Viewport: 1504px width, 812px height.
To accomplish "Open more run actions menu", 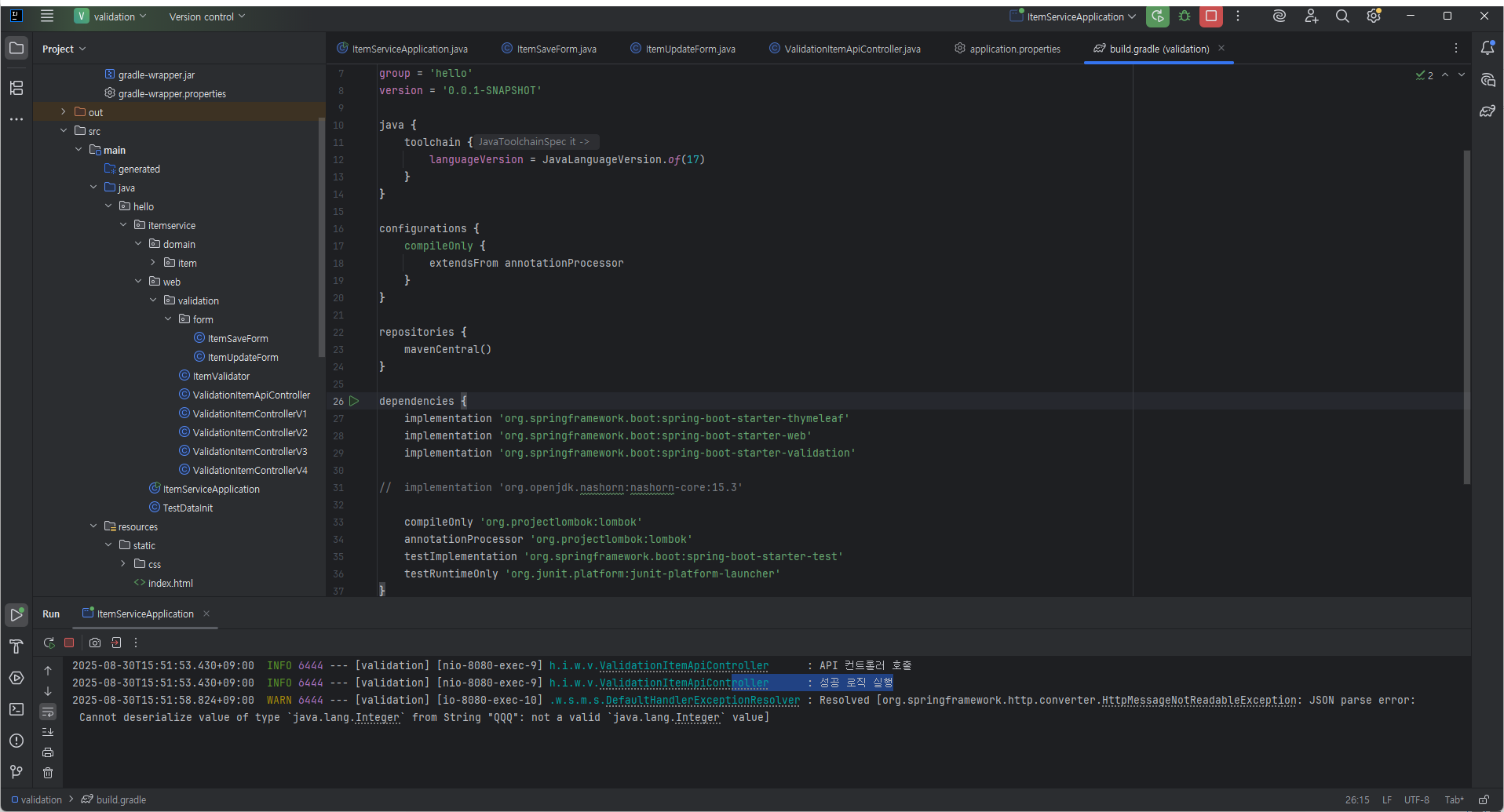I will pyautogui.click(x=1238, y=16).
